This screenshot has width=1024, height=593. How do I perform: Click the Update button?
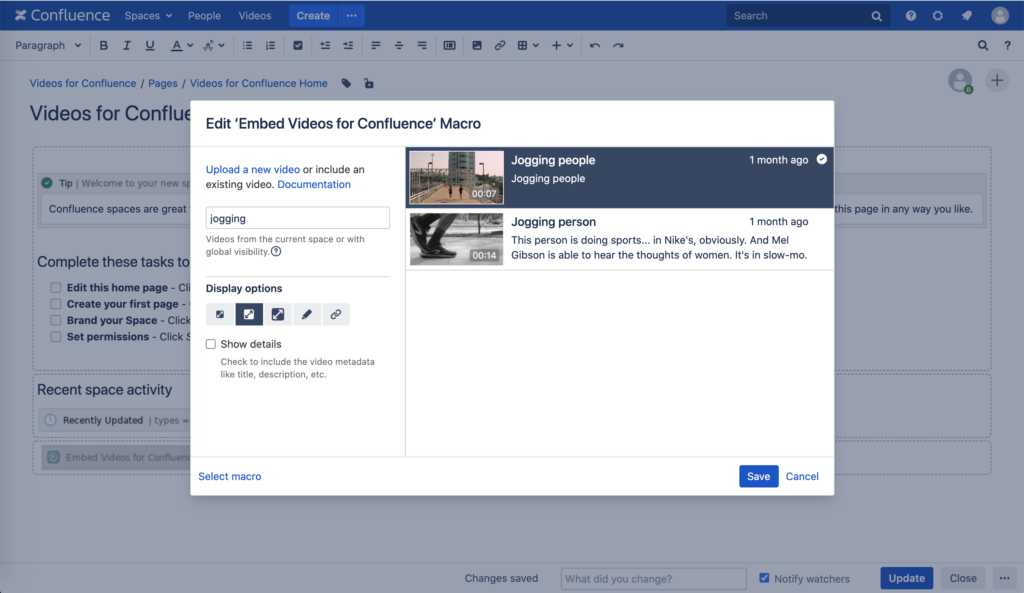point(906,578)
